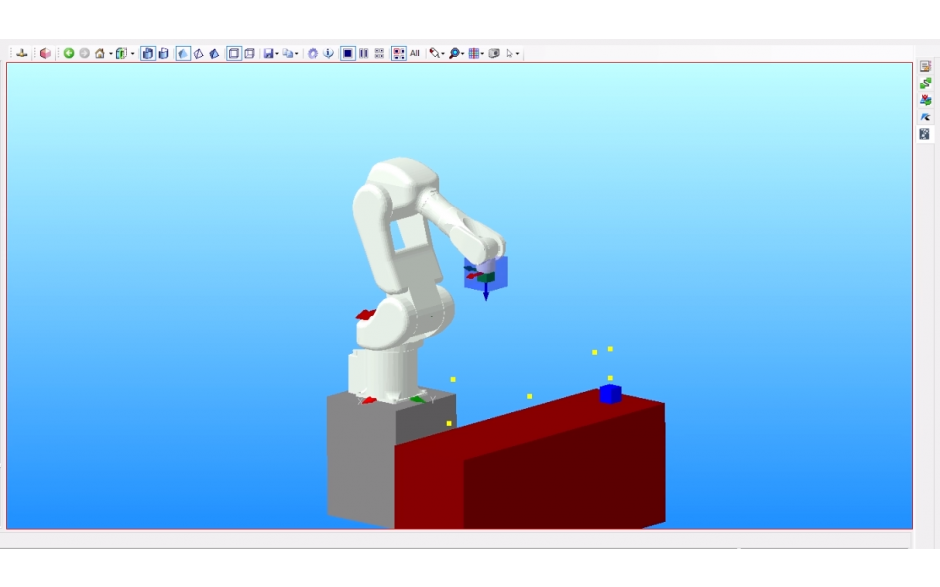The image size is (940, 587).
Task: Toggle the perspective projection view button
Action: (x=147, y=53)
